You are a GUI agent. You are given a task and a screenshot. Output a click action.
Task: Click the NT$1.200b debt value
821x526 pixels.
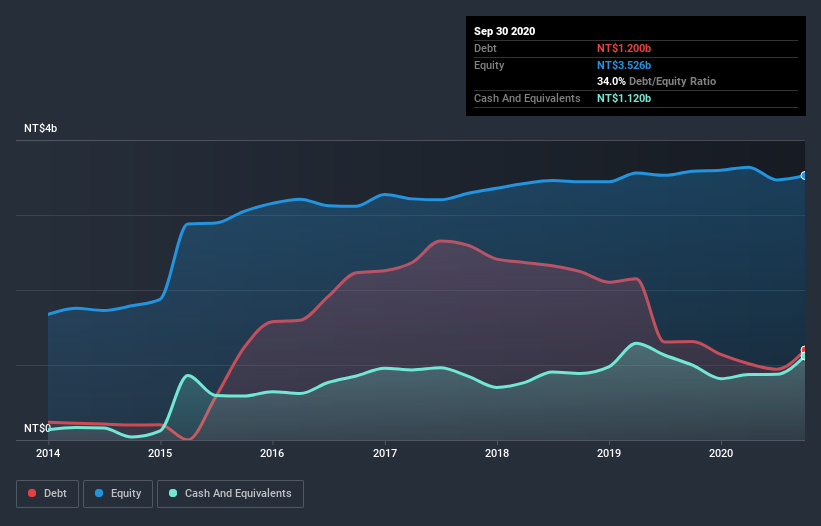[x=624, y=48]
